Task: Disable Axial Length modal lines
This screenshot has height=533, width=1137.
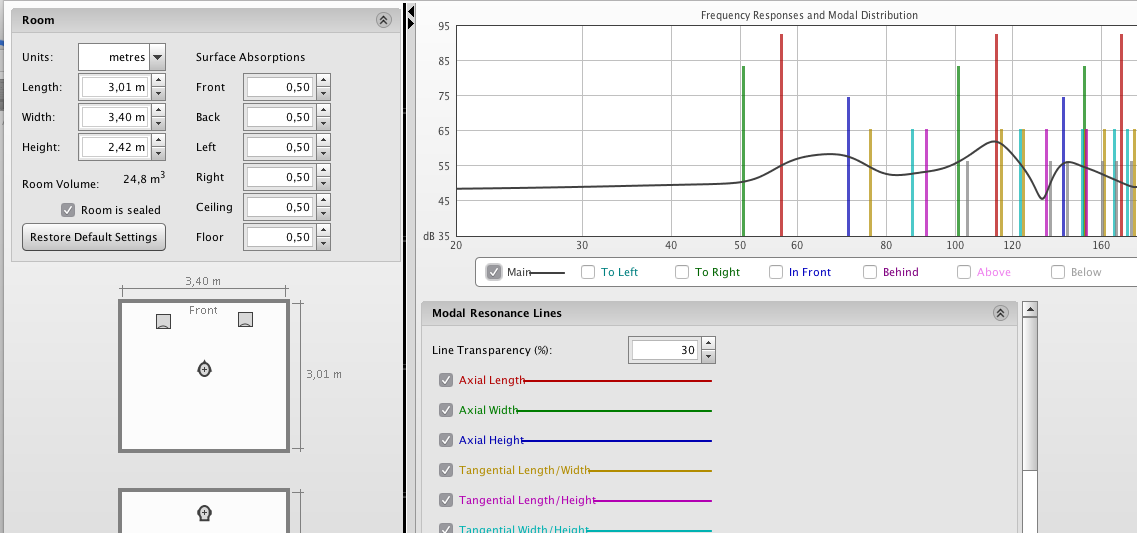Action: point(446,380)
